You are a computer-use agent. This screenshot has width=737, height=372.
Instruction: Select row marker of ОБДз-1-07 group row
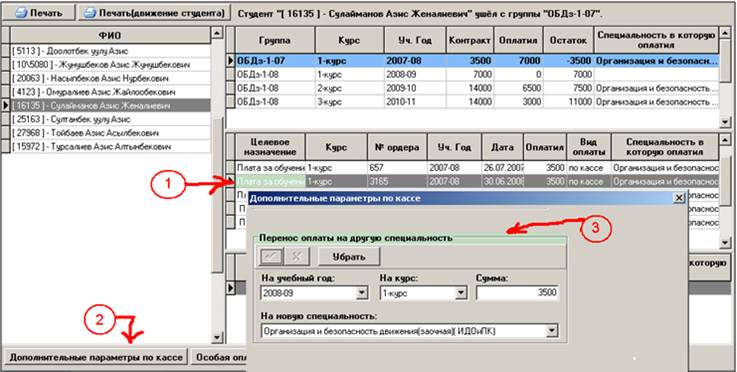coord(231,61)
